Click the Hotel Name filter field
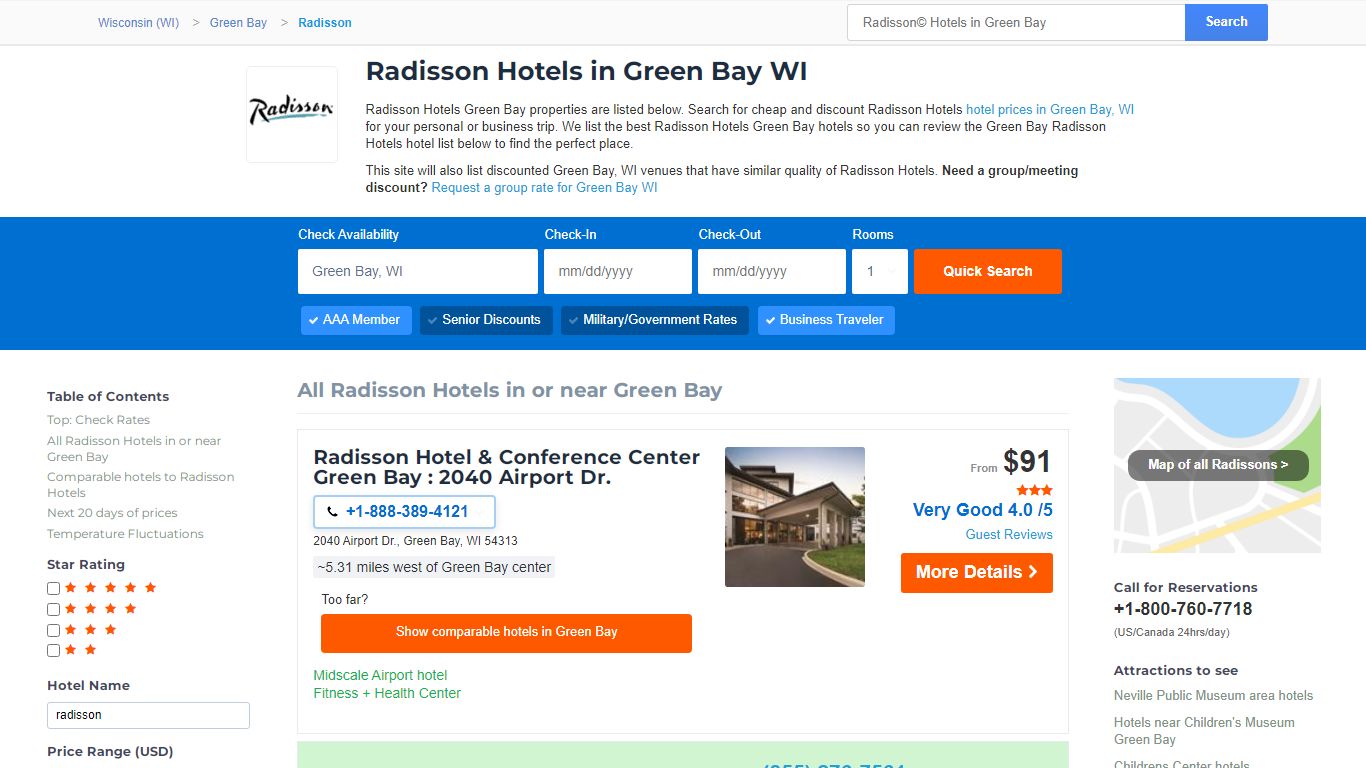Viewport: 1366px width, 768px height. (x=148, y=715)
